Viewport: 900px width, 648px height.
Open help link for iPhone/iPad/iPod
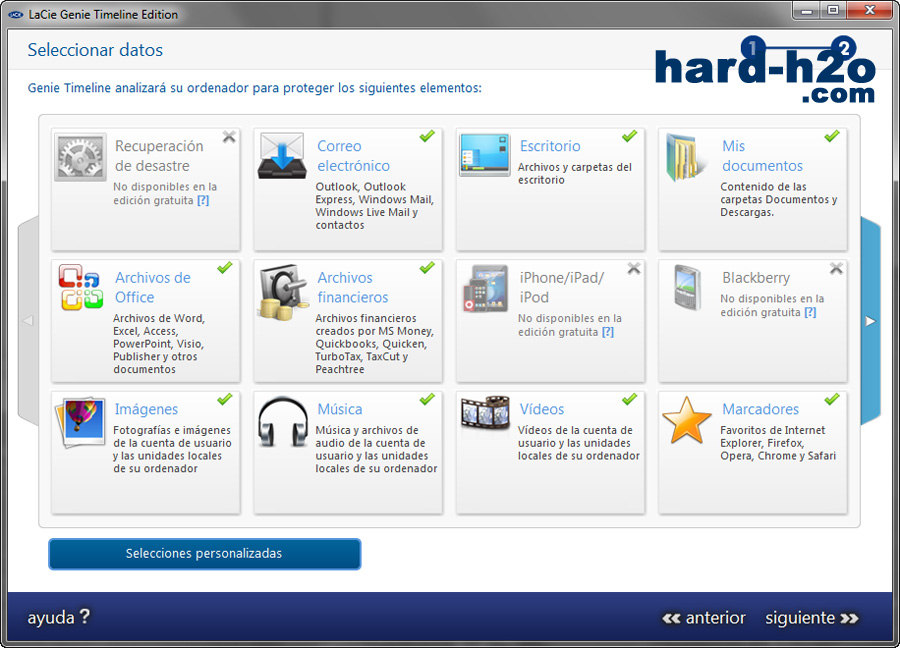click(x=608, y=332)
